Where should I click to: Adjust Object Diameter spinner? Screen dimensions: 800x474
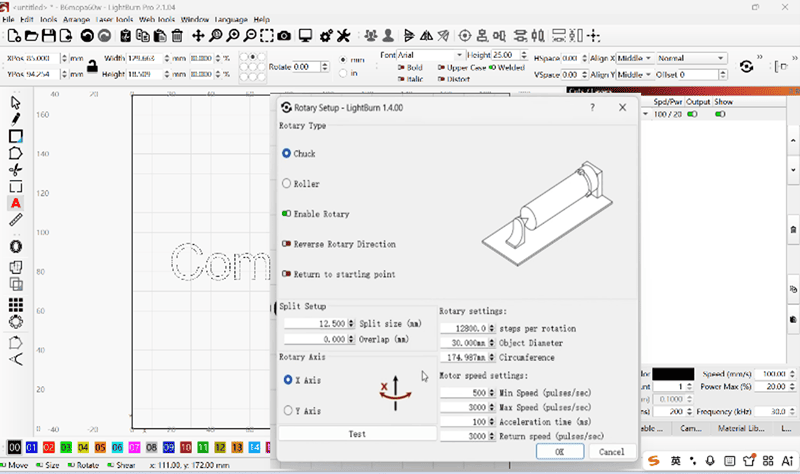[492, 343]
